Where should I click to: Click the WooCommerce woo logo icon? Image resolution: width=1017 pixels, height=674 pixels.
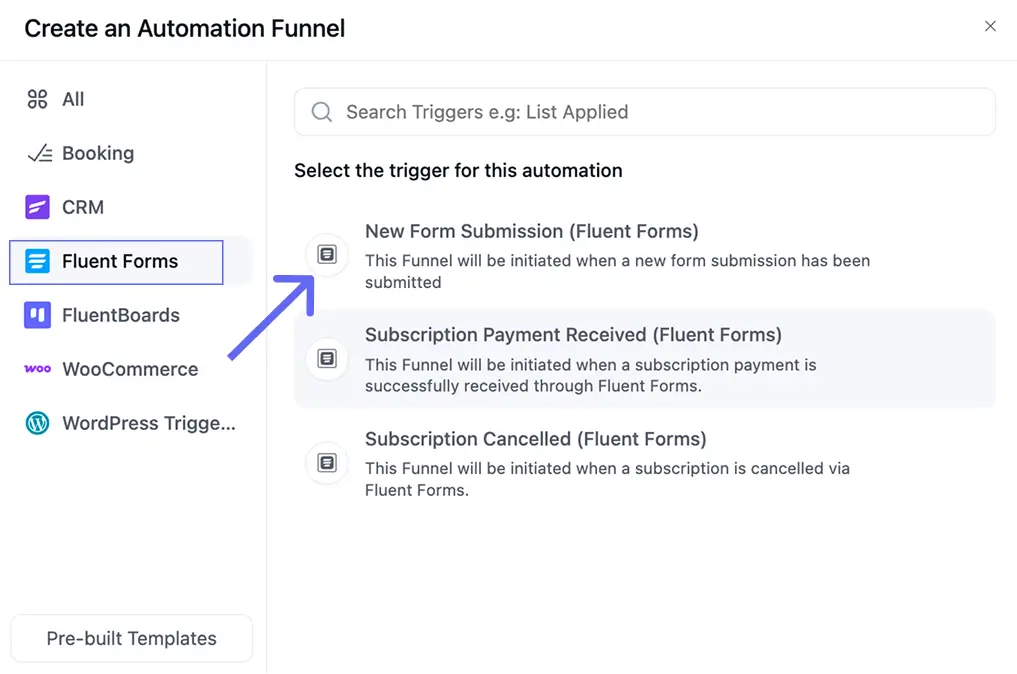(x=37, y=369)
